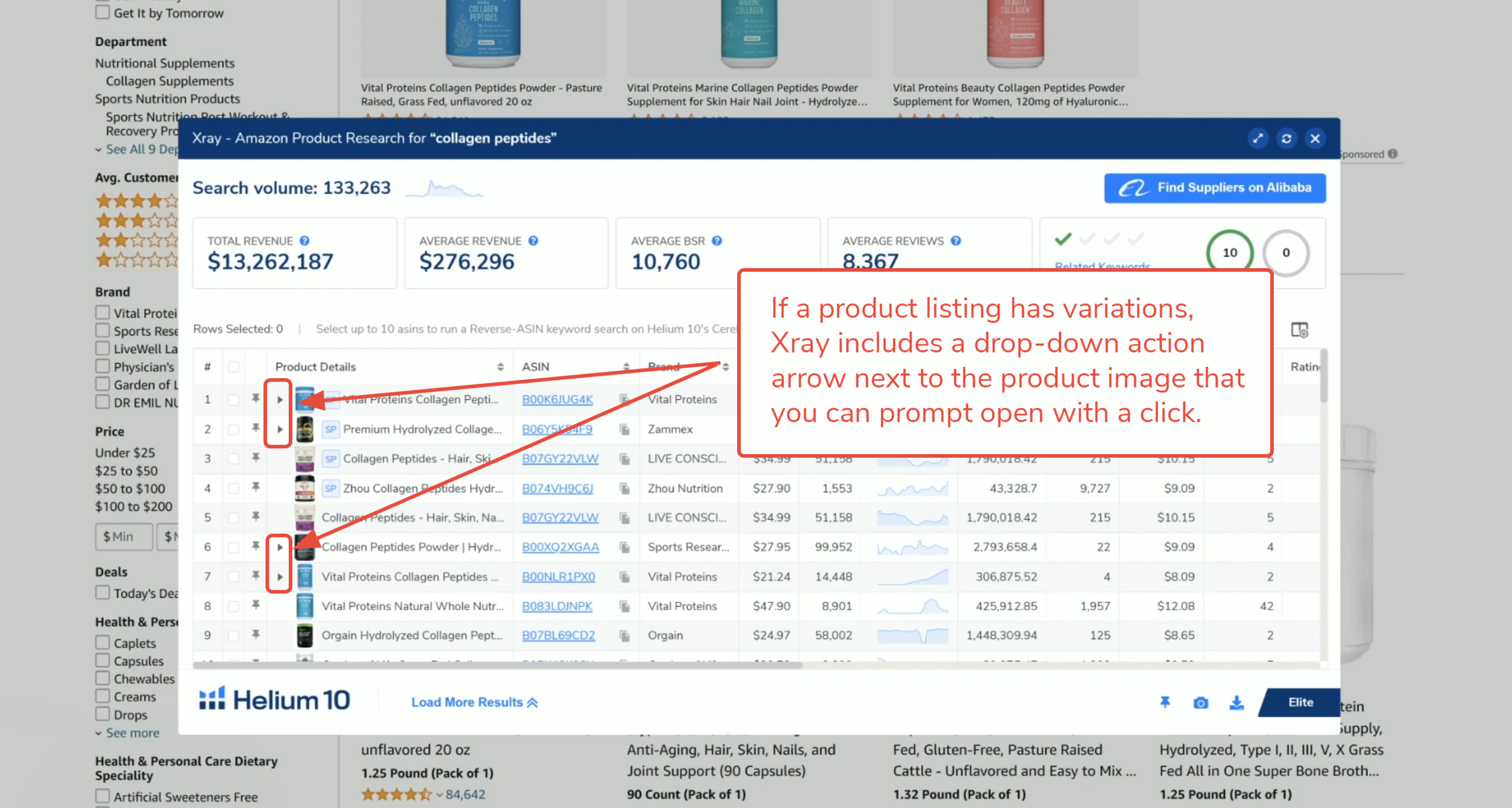Click the refresh icon in Xray header
1512x808 pixels.
[x=1286, y=139]
